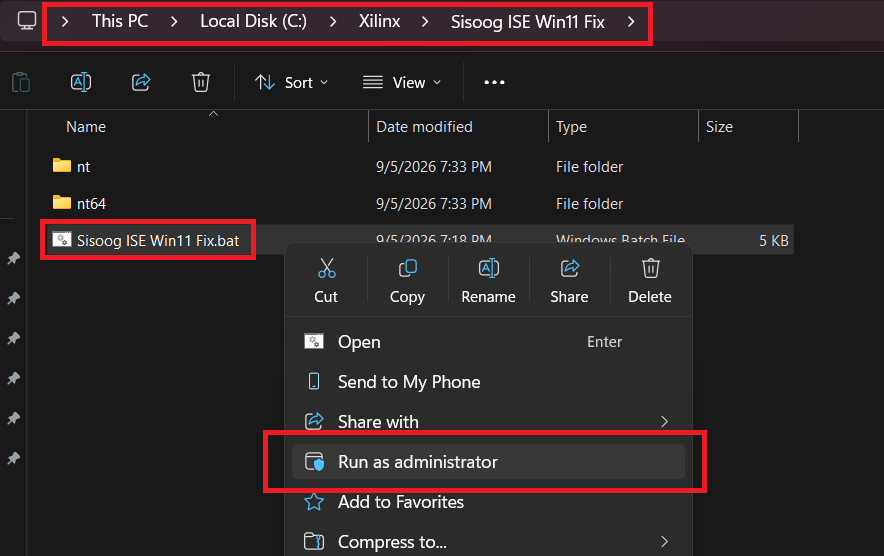Image resolution: width=884 pixels, height=556 pixels.
Task: Click the toolbar Share icon
Action: tap(141, 82)
